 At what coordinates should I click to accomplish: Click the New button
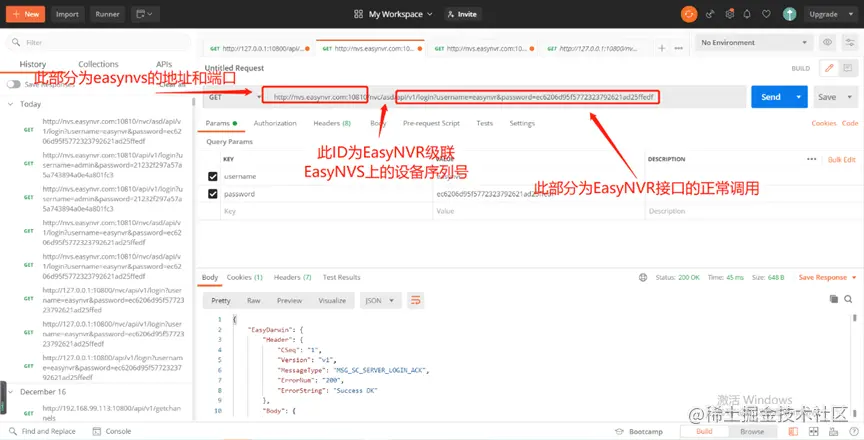pyautogui.click(x=26, y=14)
